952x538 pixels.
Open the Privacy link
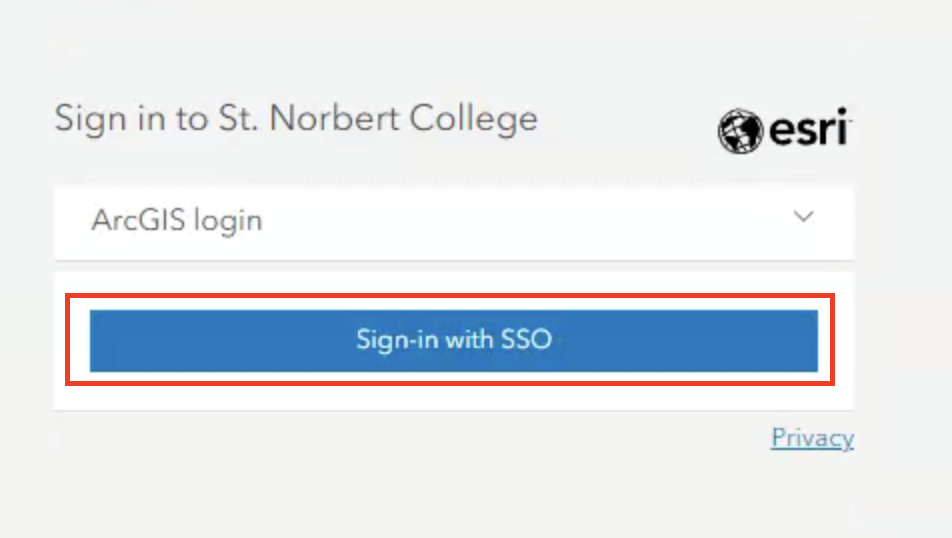pos(812,438)
